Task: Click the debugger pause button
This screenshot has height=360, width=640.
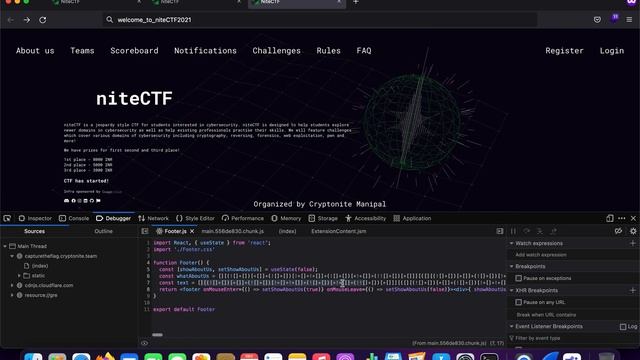Action: click(513, 231)
